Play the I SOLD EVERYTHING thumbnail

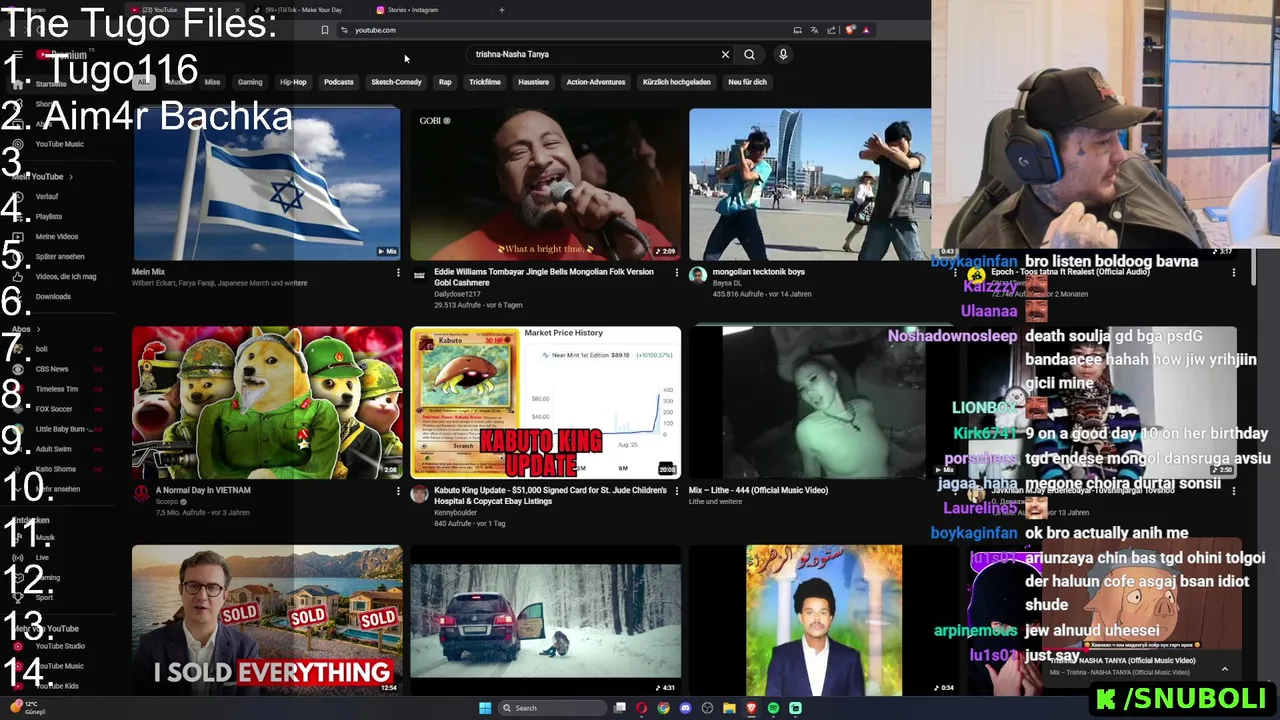pyautogui.click(x=267, y=620)
